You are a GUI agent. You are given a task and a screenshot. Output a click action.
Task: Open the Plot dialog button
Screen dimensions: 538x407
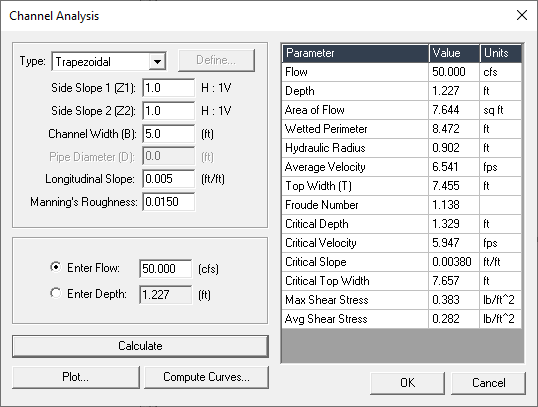pyautogui.click(x=76, y=377)
